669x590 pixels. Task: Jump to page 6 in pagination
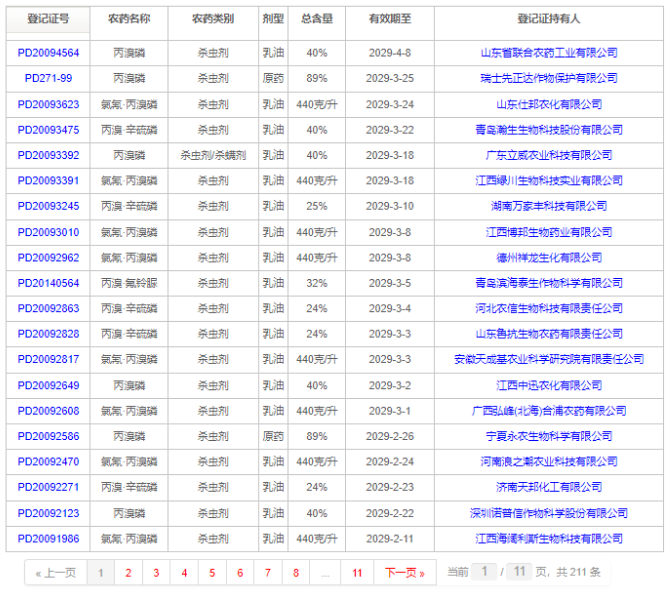pyautogui.click(x=240, y=573)
